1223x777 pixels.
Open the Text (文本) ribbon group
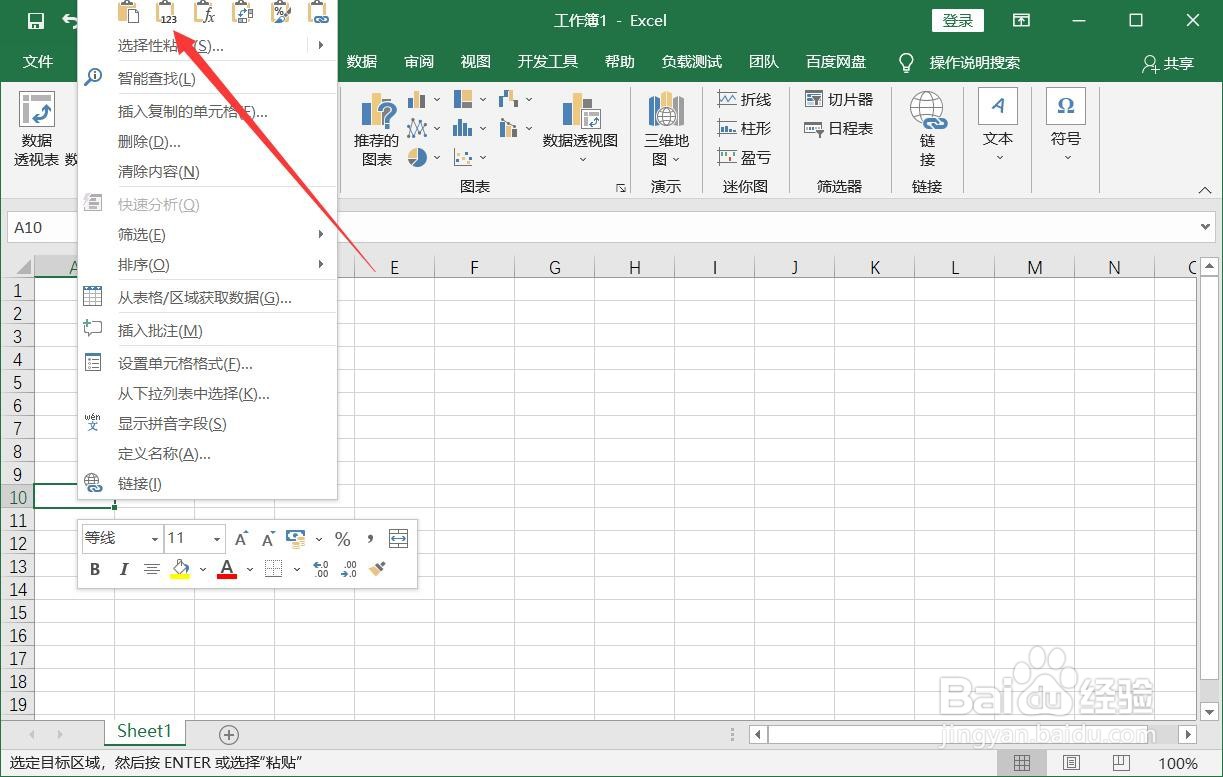pos(998,127)
